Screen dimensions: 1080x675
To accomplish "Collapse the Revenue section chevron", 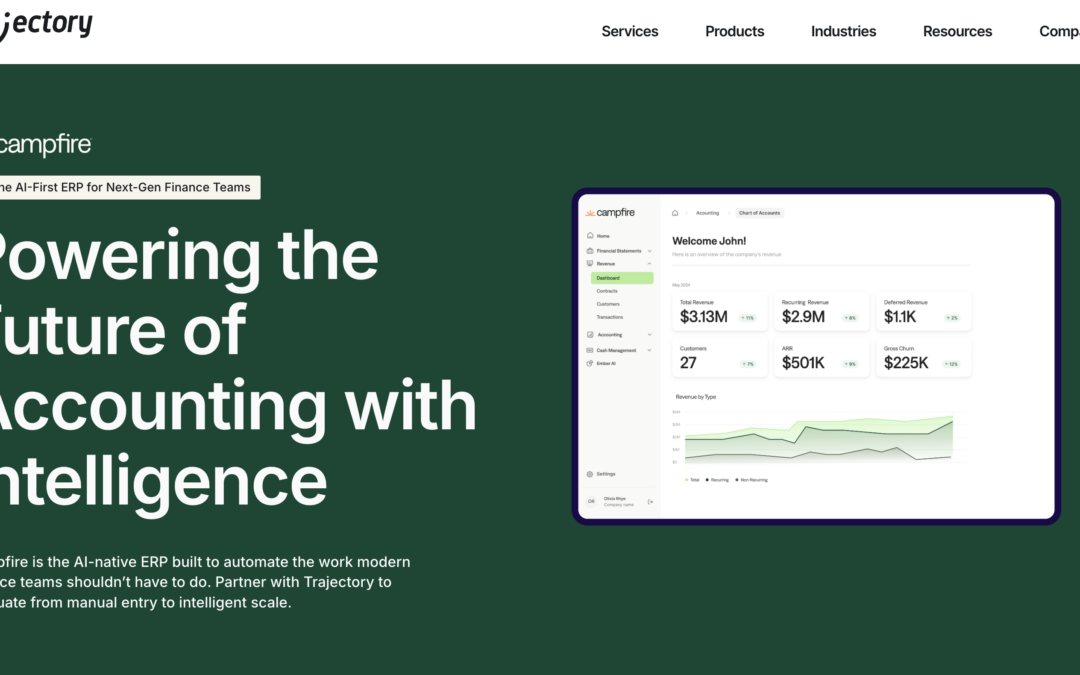I will [x=650, y=264].
